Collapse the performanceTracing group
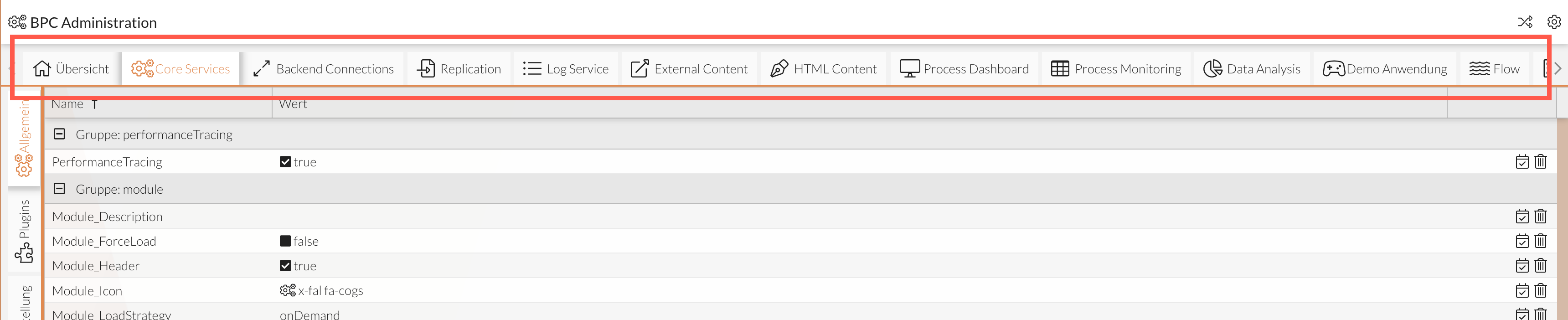The image size is (1568, 320). tap(60, 134)
